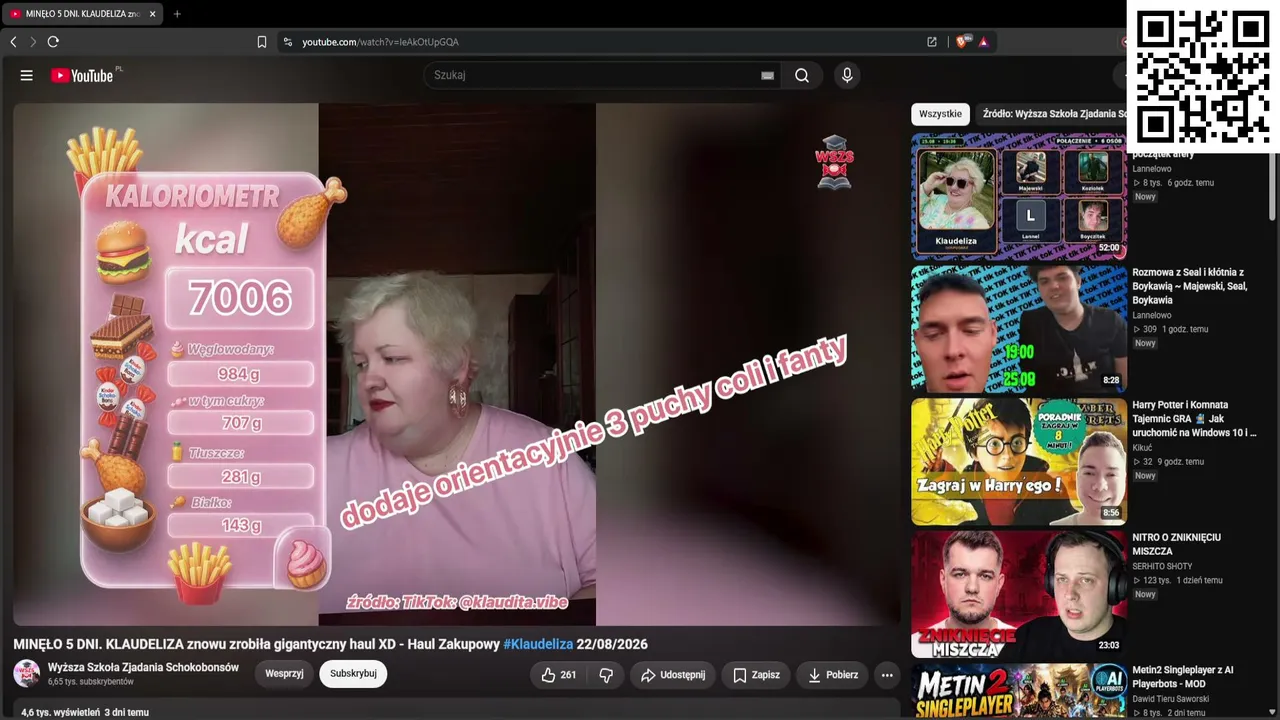Open the share icon in address bar
The width and height of the screenshot is (1280, 720).
click(932, 42)
